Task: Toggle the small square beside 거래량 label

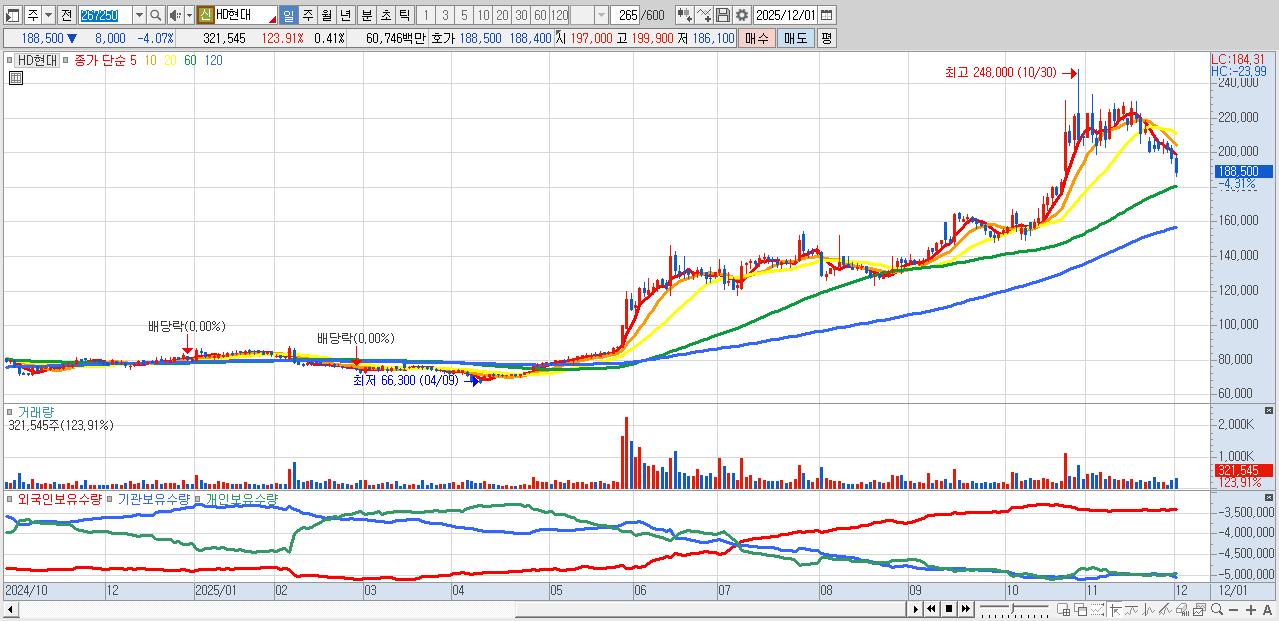Action: click(11, 411)
